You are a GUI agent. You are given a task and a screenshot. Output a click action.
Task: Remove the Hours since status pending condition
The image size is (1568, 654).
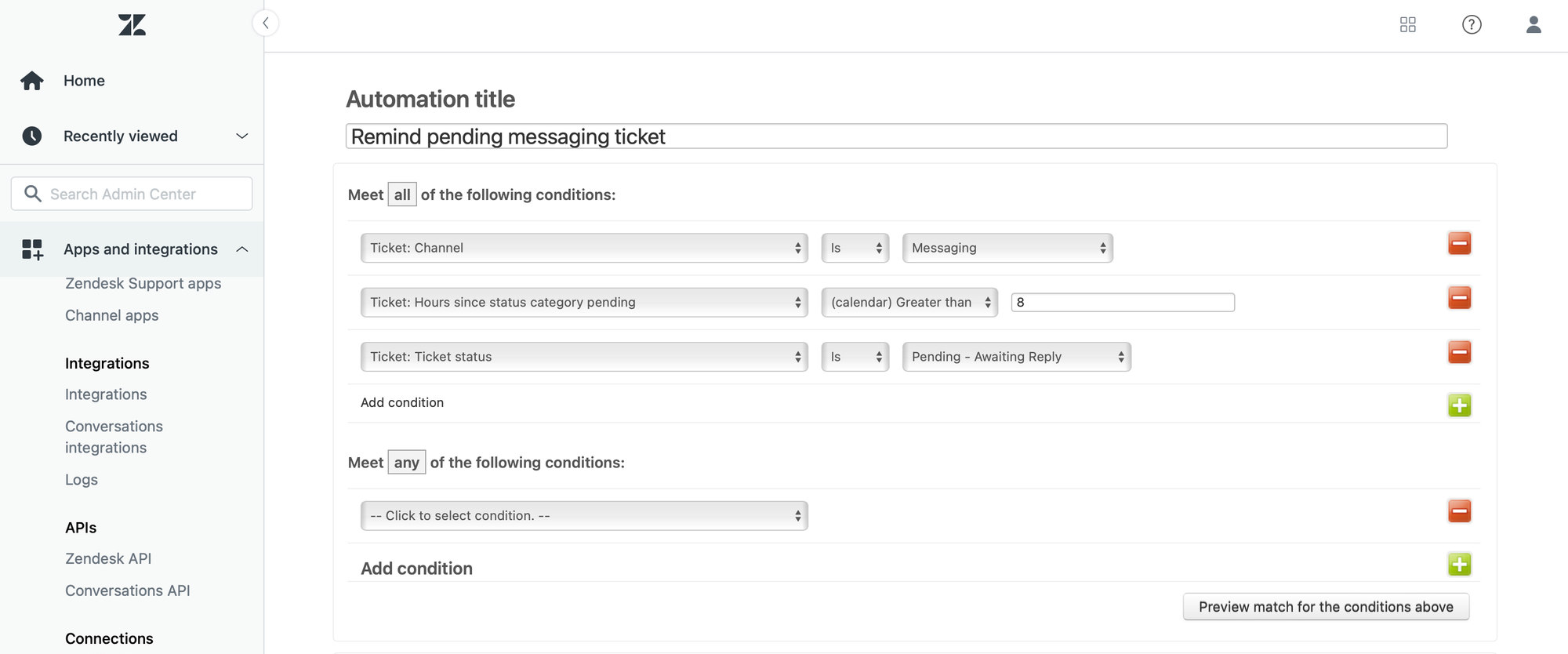[1459, 298]
